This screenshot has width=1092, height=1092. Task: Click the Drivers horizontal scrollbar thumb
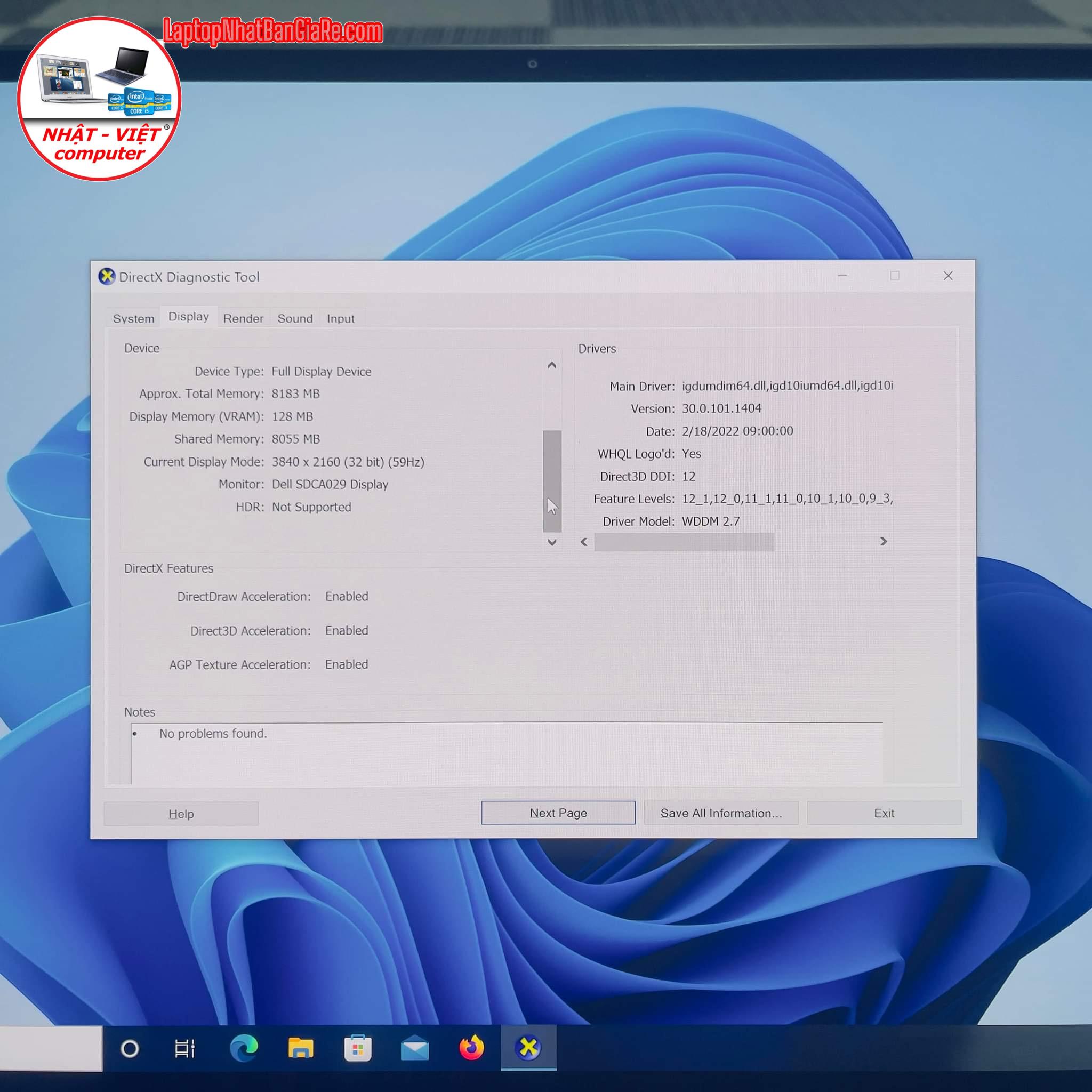click(684, 542)
